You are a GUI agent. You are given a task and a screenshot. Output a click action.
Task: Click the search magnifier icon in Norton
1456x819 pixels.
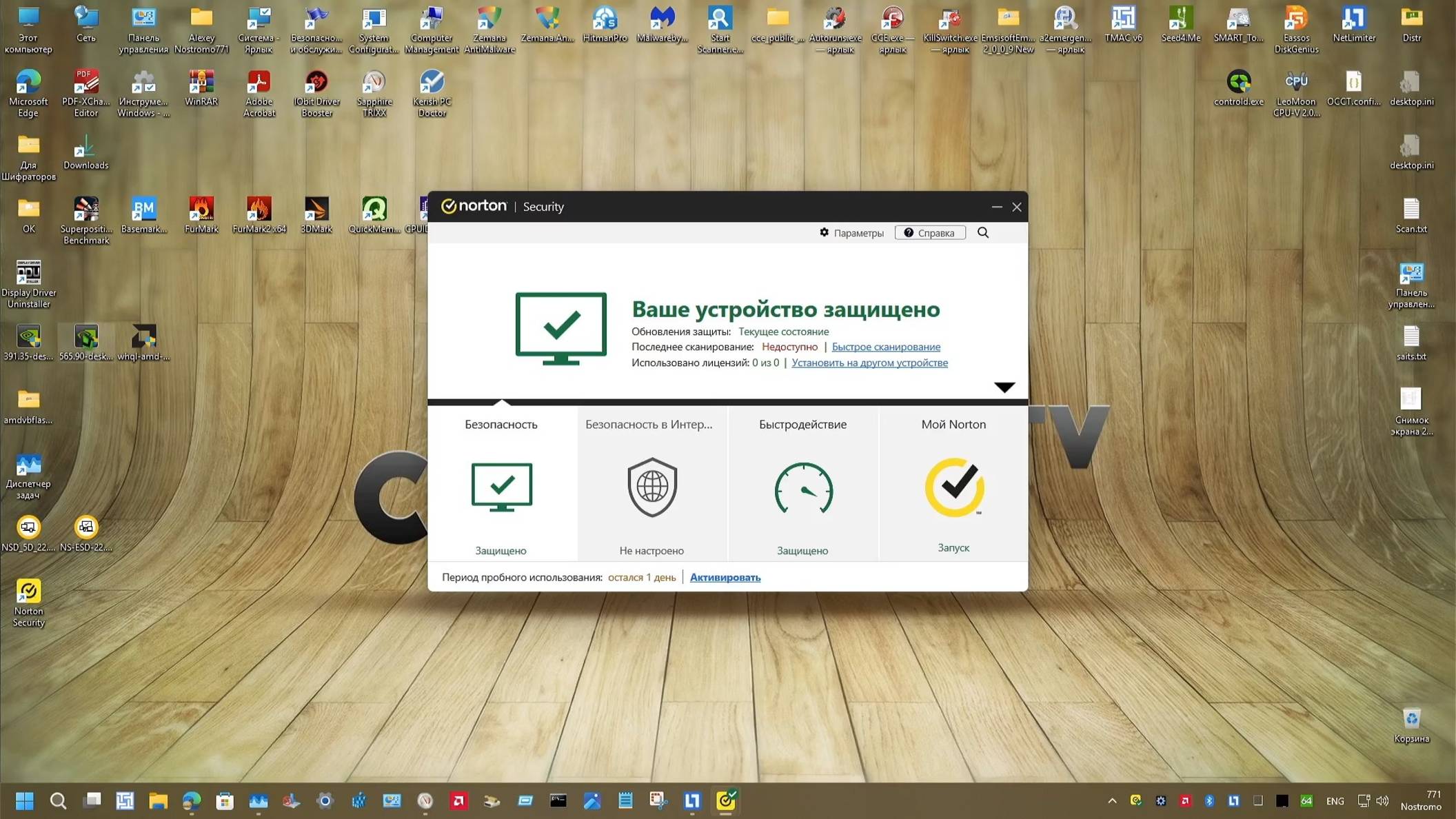click(983, 233)
